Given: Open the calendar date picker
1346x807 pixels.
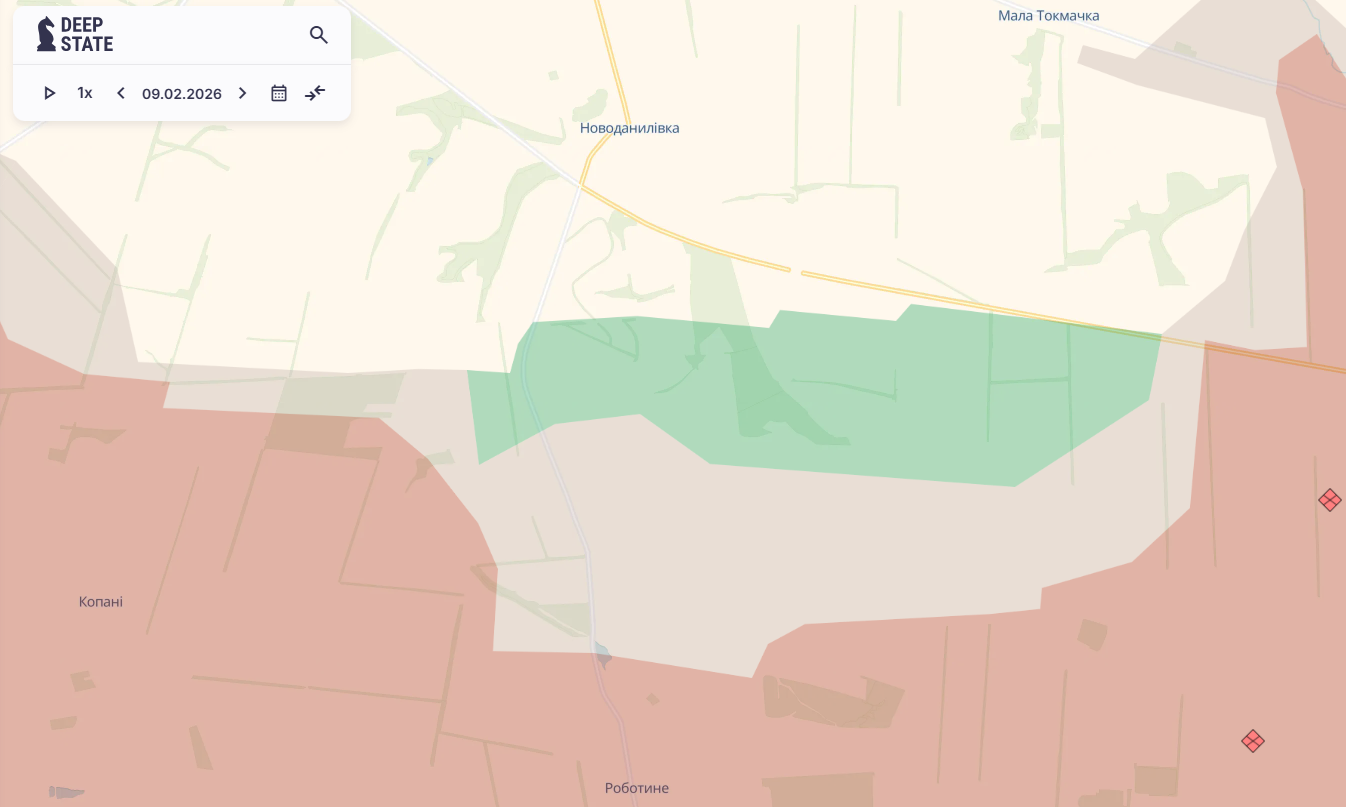Looking at the screenshot, I should pos(279,93).
